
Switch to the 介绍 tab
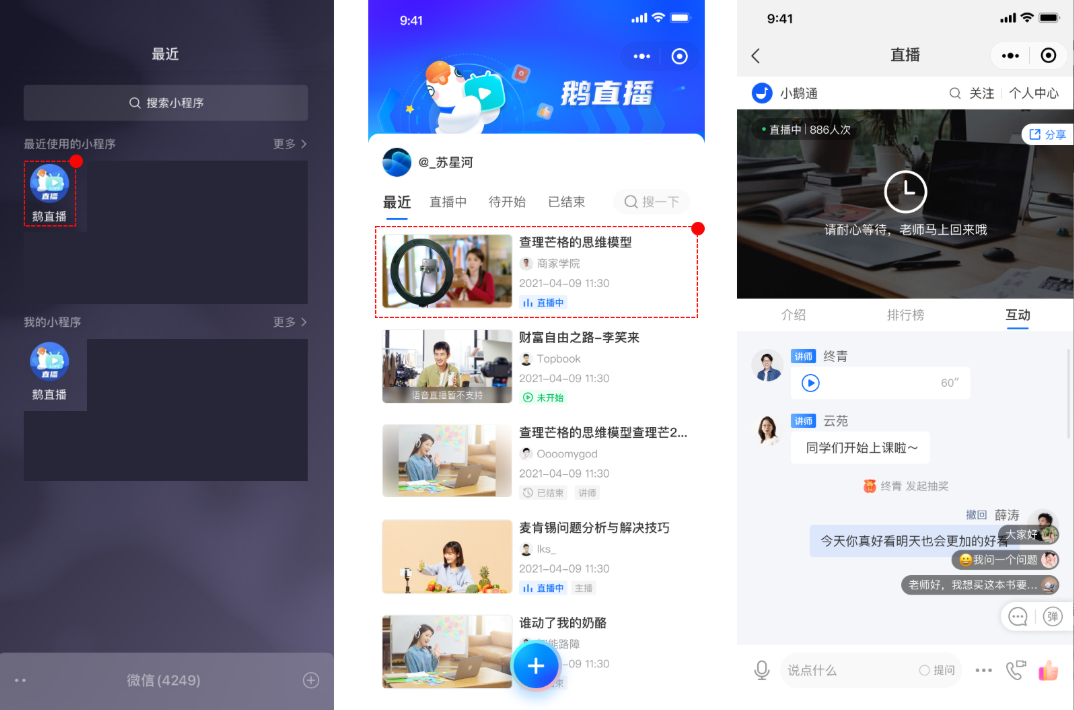tap(793, 315)
